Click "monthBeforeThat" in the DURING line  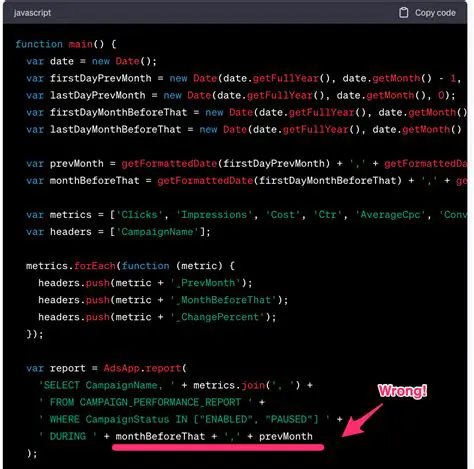160,436
